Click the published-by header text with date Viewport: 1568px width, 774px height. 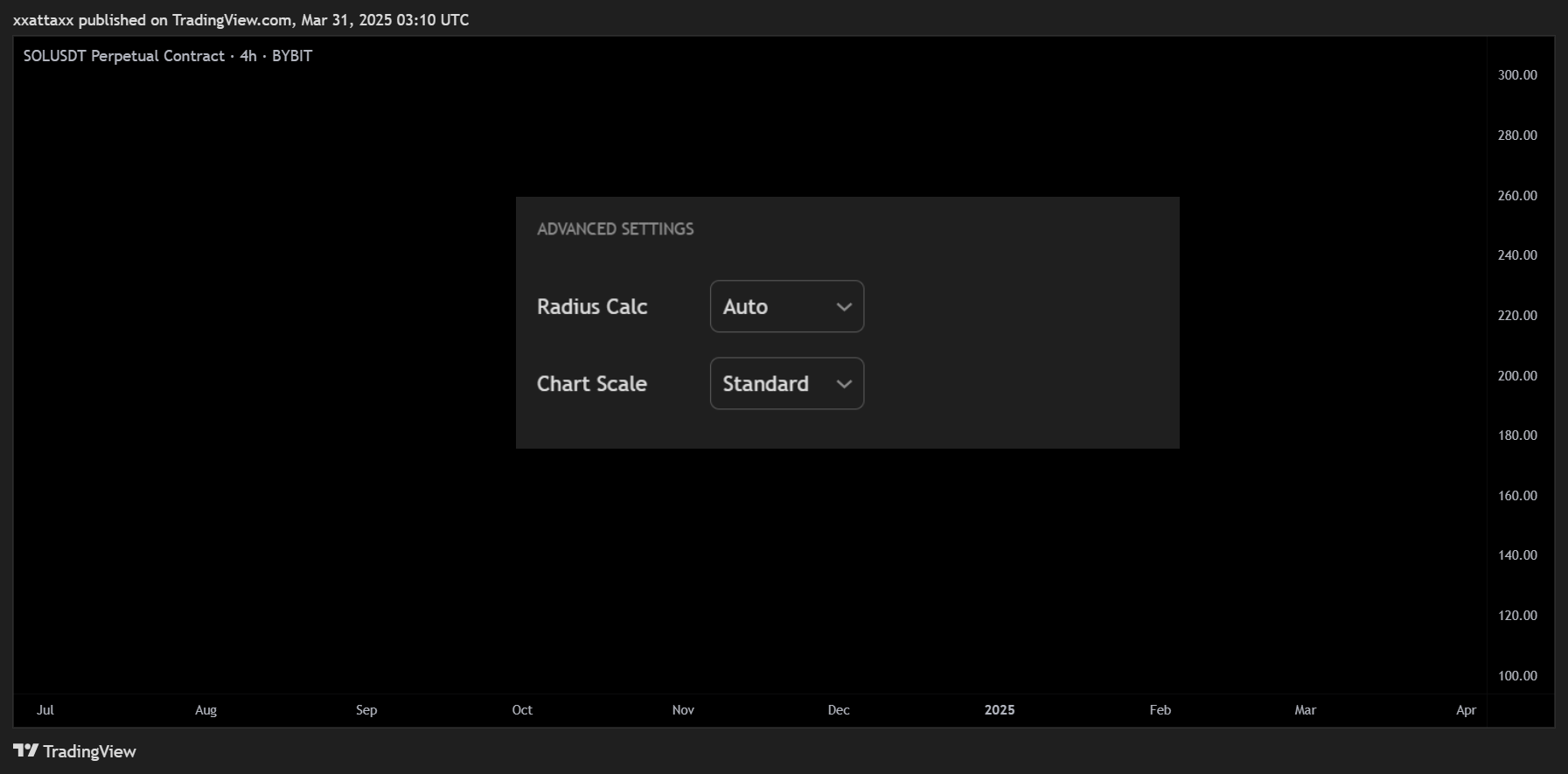(x=241, y=20)
